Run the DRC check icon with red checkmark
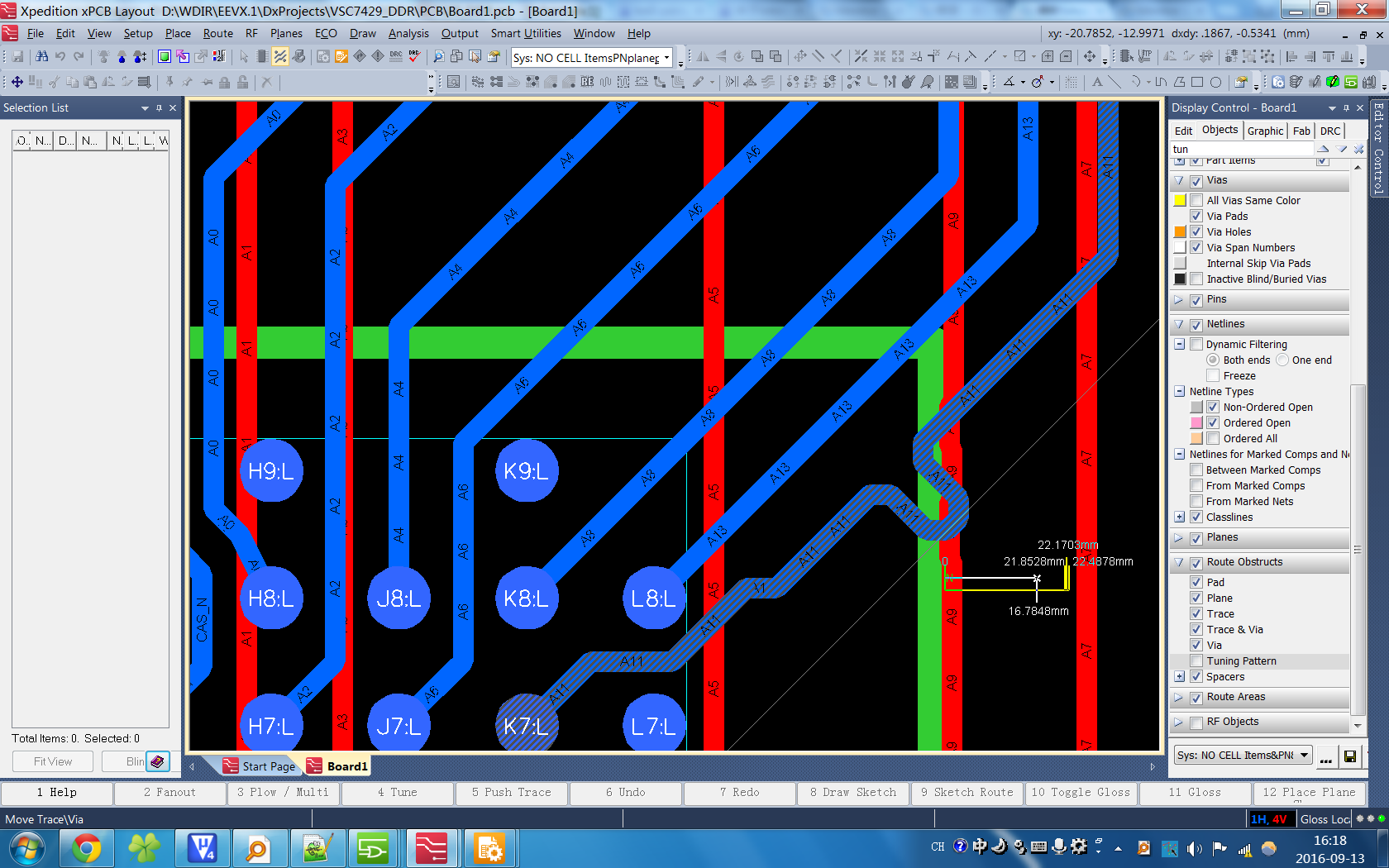The width and height of the screenshot is (1389, 868). [414, 56]
